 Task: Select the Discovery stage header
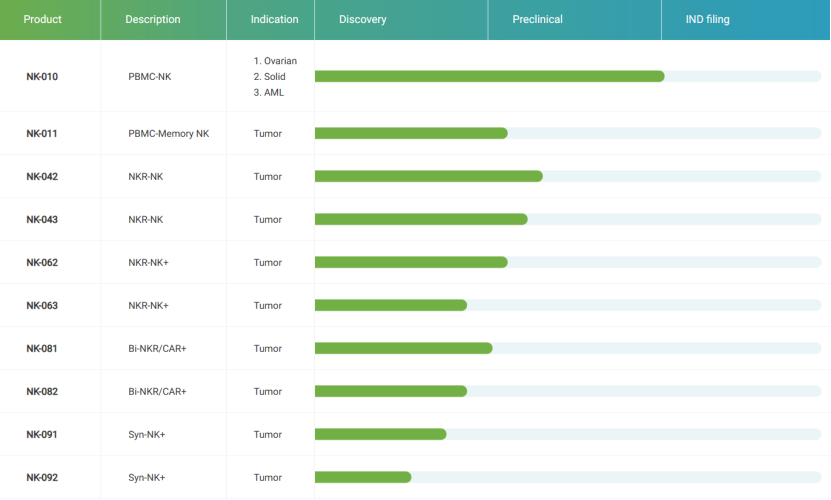[x=363, y=19]
